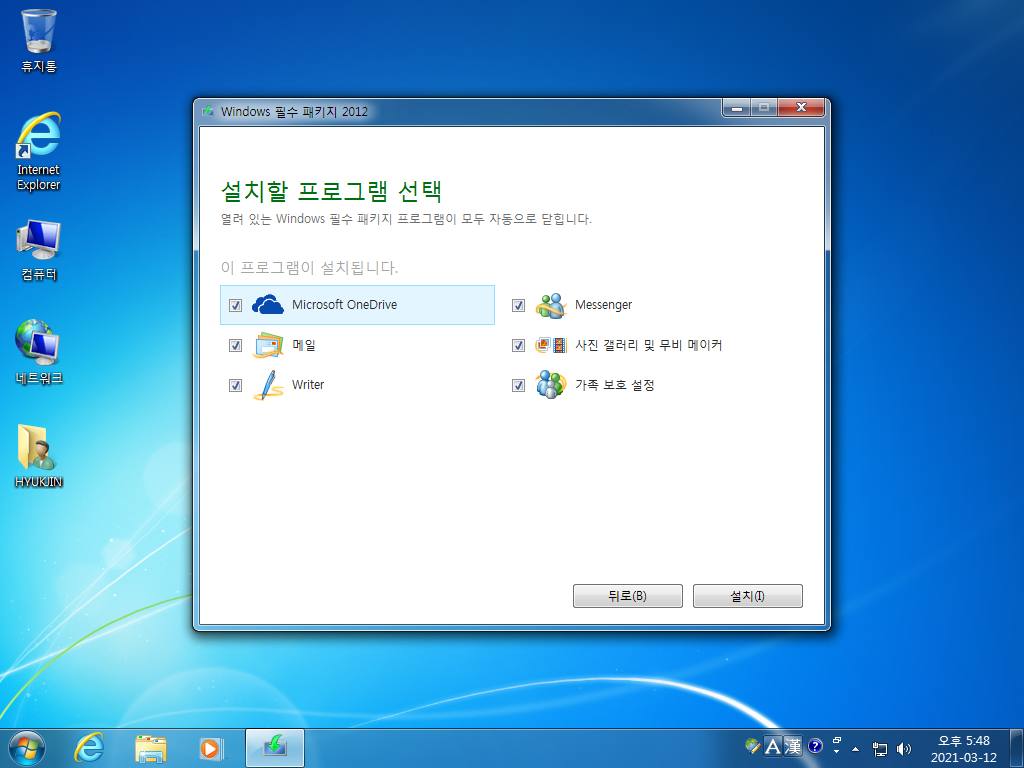Toggle 사진 갤러리 및 무비 메이커 checkbox
The width and height of the screenshot is (1024, 768).
[519, 345]
